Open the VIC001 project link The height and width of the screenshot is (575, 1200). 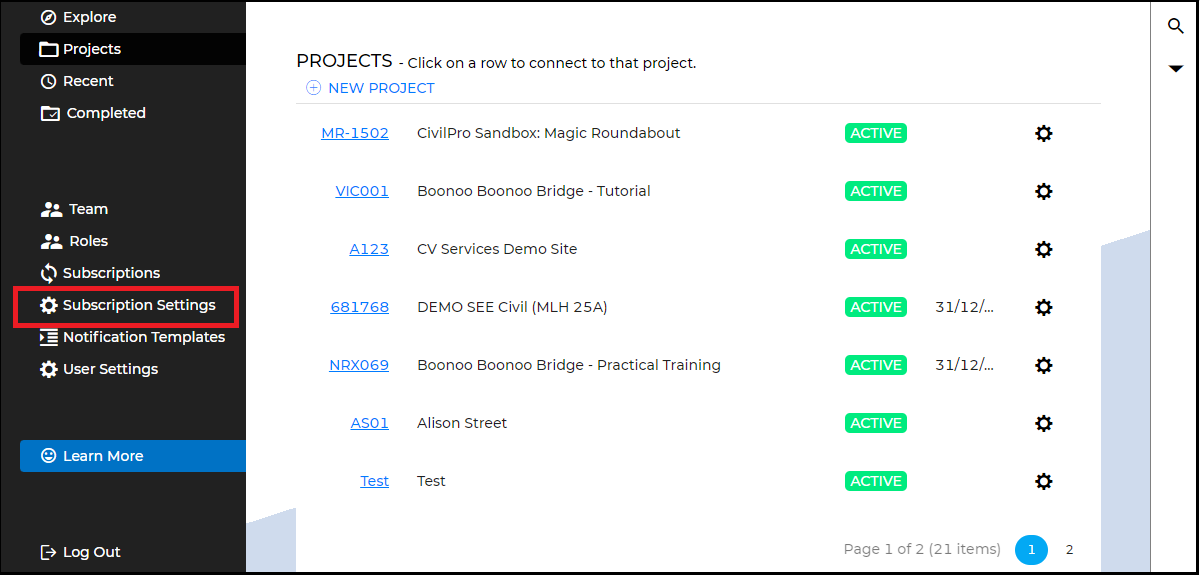(x=362, y=191)
